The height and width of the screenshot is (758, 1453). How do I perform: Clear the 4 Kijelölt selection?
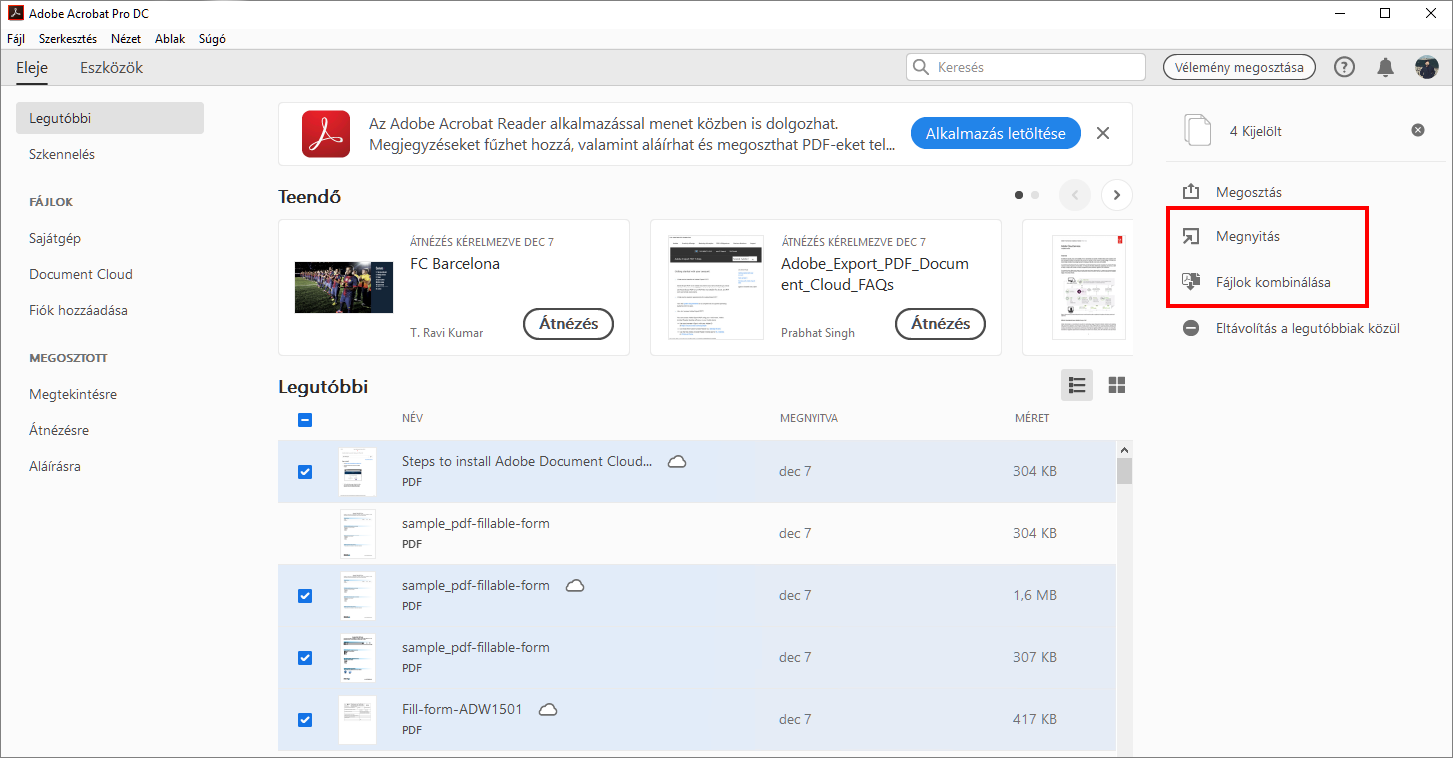point(1418,130)
